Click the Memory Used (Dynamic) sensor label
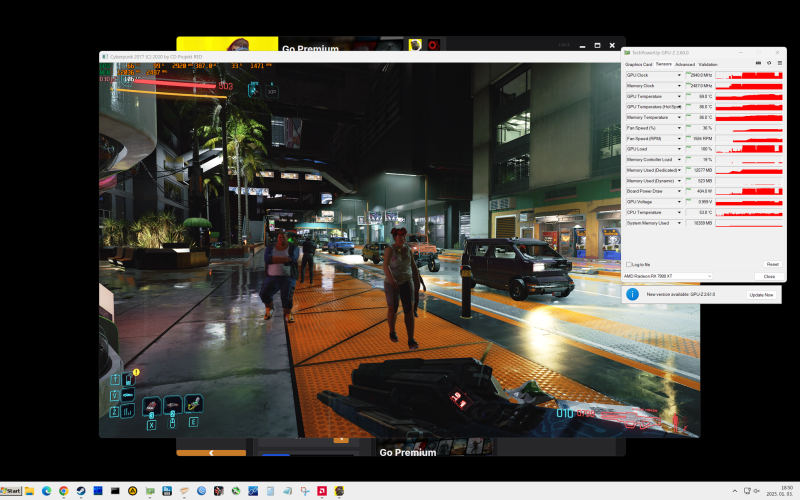This screenshot has height=500, width=800. point(651,181)
